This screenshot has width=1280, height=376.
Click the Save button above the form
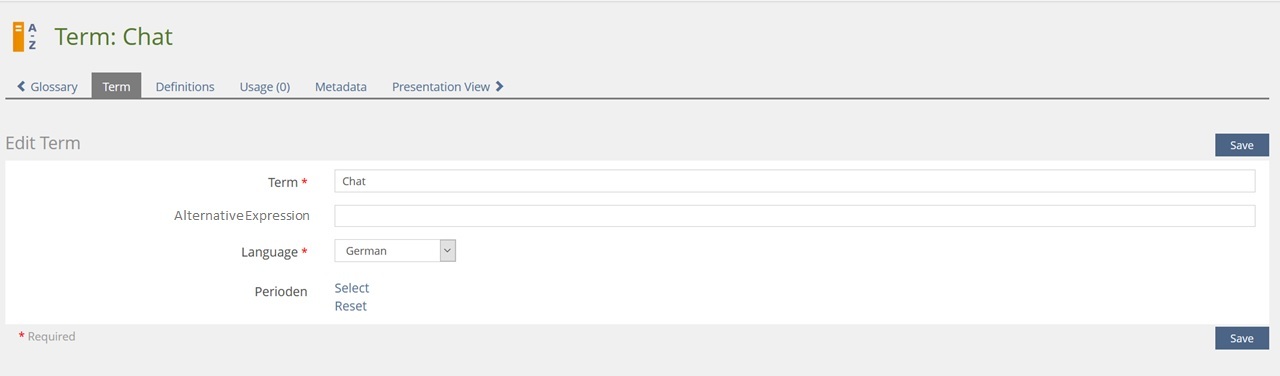(x=1241, y=145)
